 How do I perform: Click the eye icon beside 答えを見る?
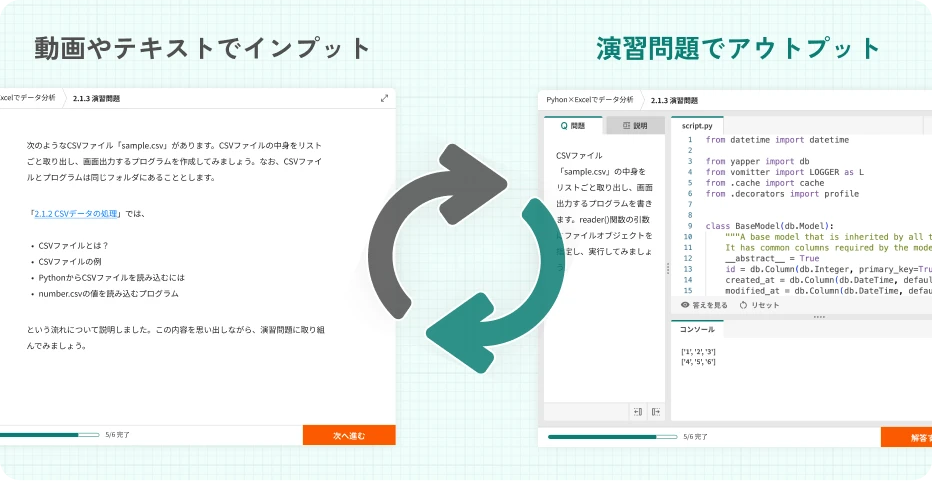click(x=685, y=305)
